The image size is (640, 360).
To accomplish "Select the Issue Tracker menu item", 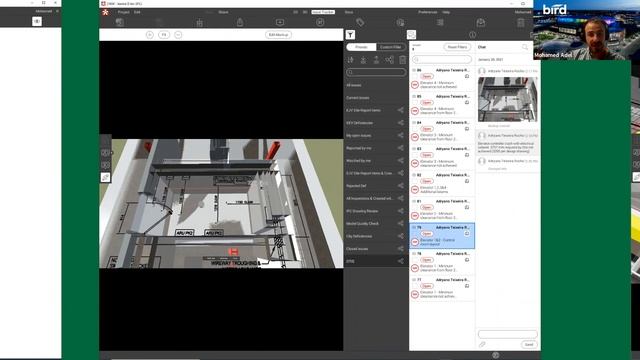I will click(323, 12).
